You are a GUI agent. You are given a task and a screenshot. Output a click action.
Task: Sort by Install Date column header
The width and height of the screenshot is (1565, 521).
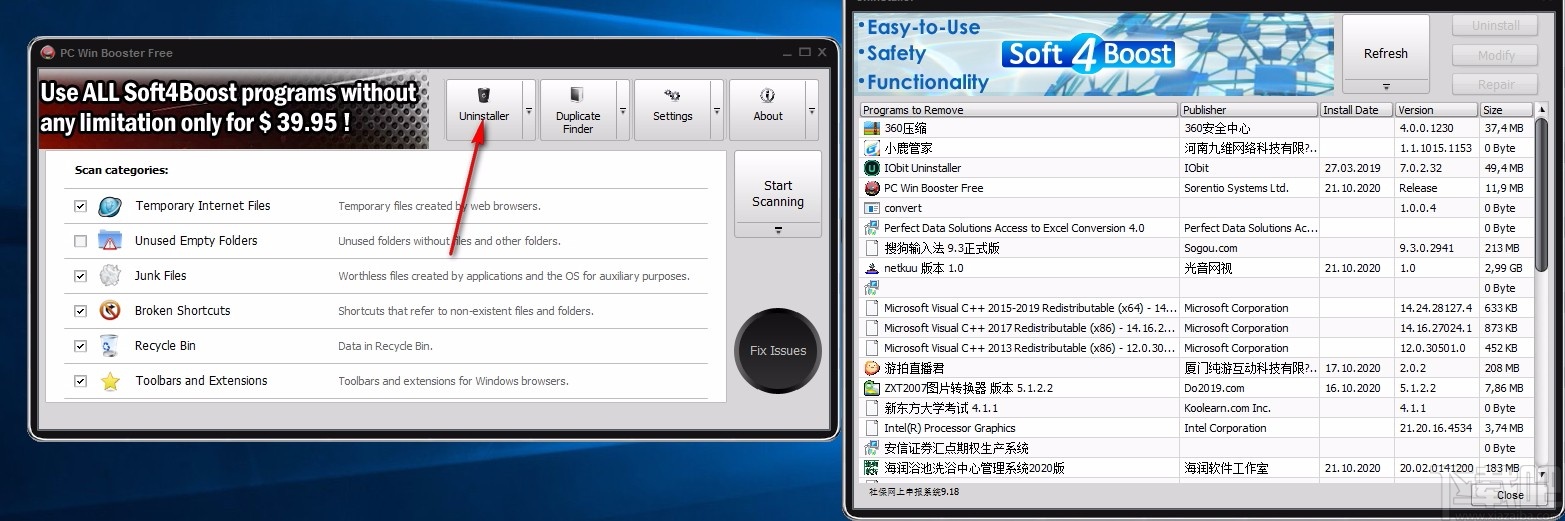[x=1357, y=110]
